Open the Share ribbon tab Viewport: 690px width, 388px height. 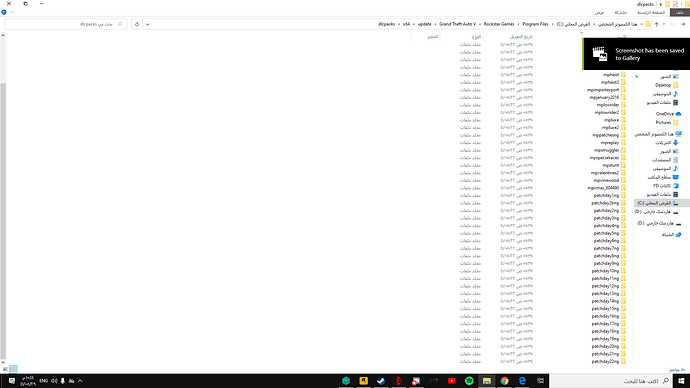tap(620, 13)
